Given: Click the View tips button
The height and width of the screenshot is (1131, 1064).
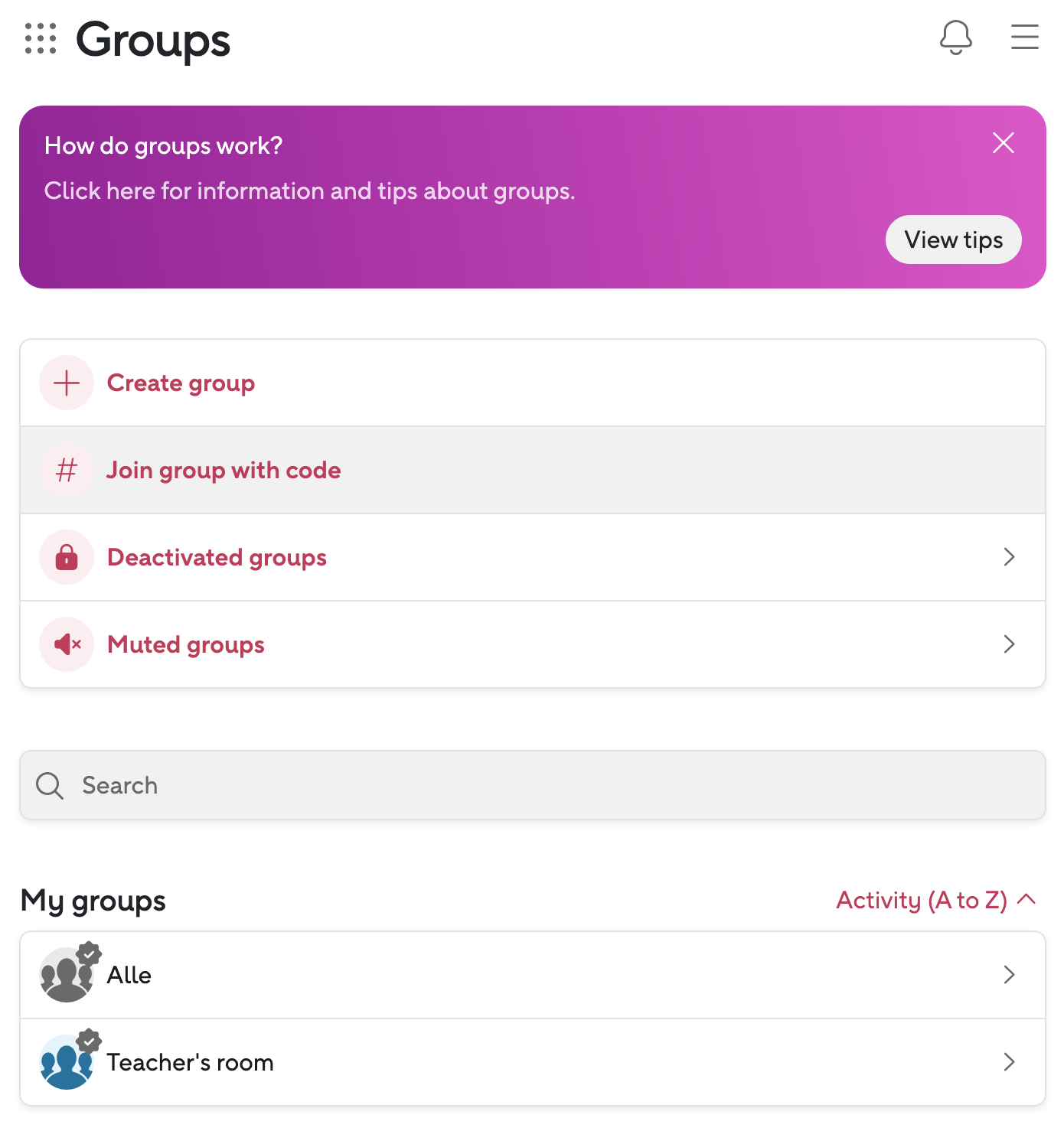Looking at the screenshot, I should pyautogui.click(x=953, y=240).
